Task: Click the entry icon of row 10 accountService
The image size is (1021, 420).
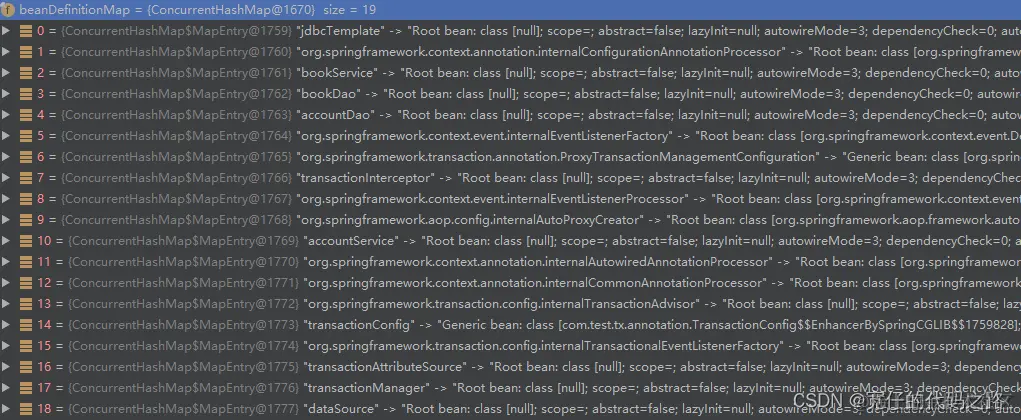Action: pyautogui.click(x=26, y=241)
